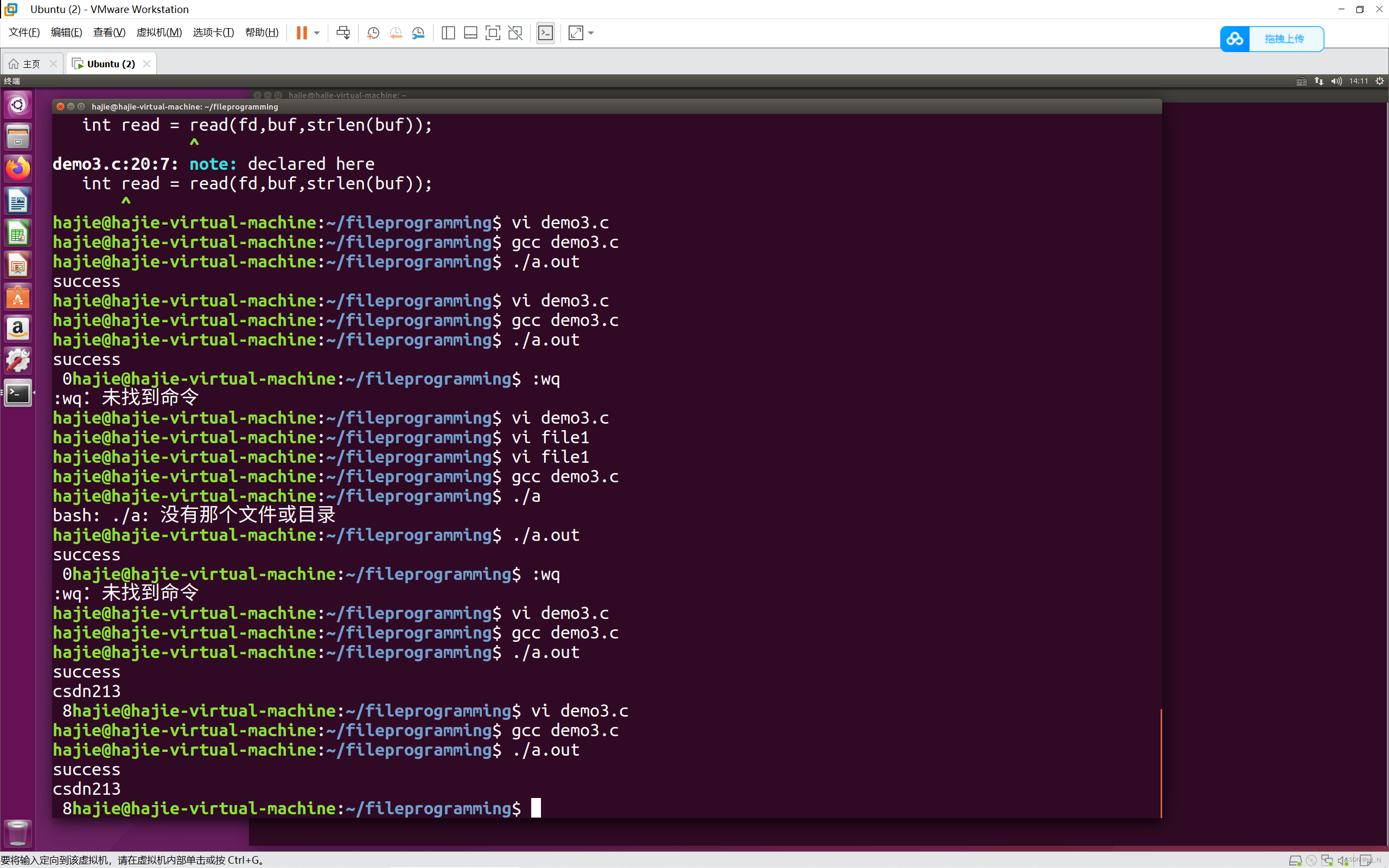1389x868 pixels.
Task: Close the Ubuntu (2) tab
Action: (147, 63)
